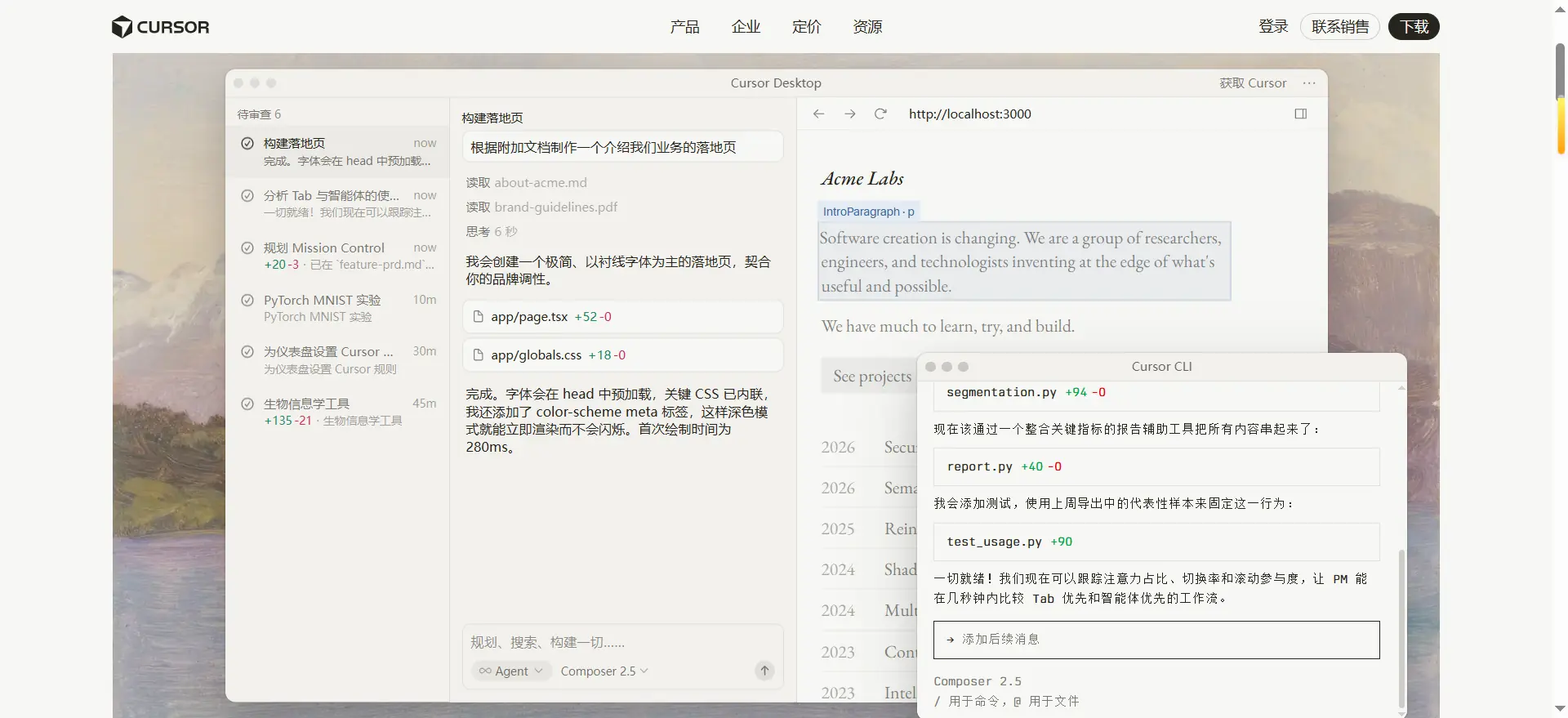1568x718 pixels.
Task: Click the browser back arrow
Action: pyautogui.click(x=818, y=114)
